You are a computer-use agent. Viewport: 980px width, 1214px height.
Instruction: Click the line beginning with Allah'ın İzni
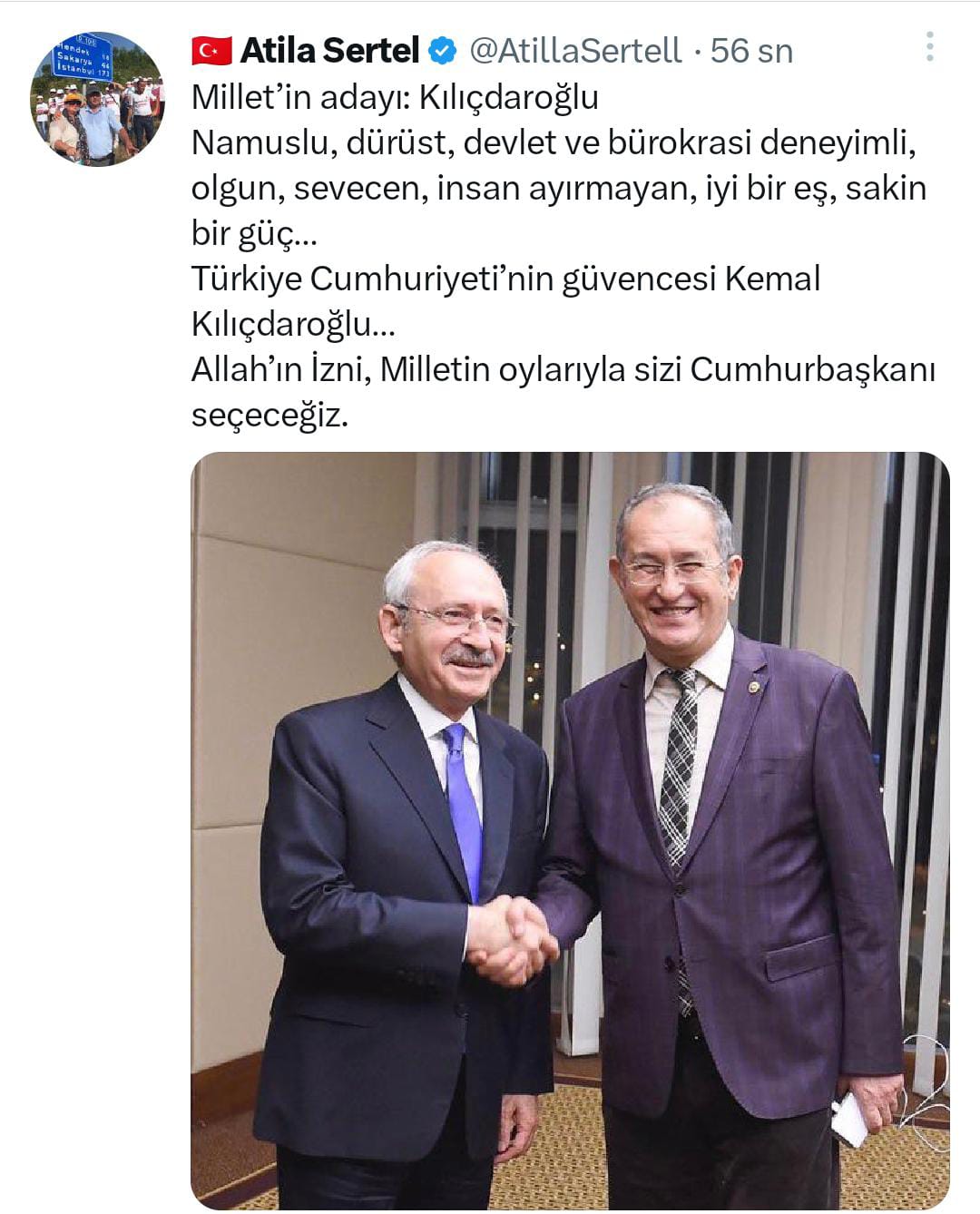(x=563, y=369)
